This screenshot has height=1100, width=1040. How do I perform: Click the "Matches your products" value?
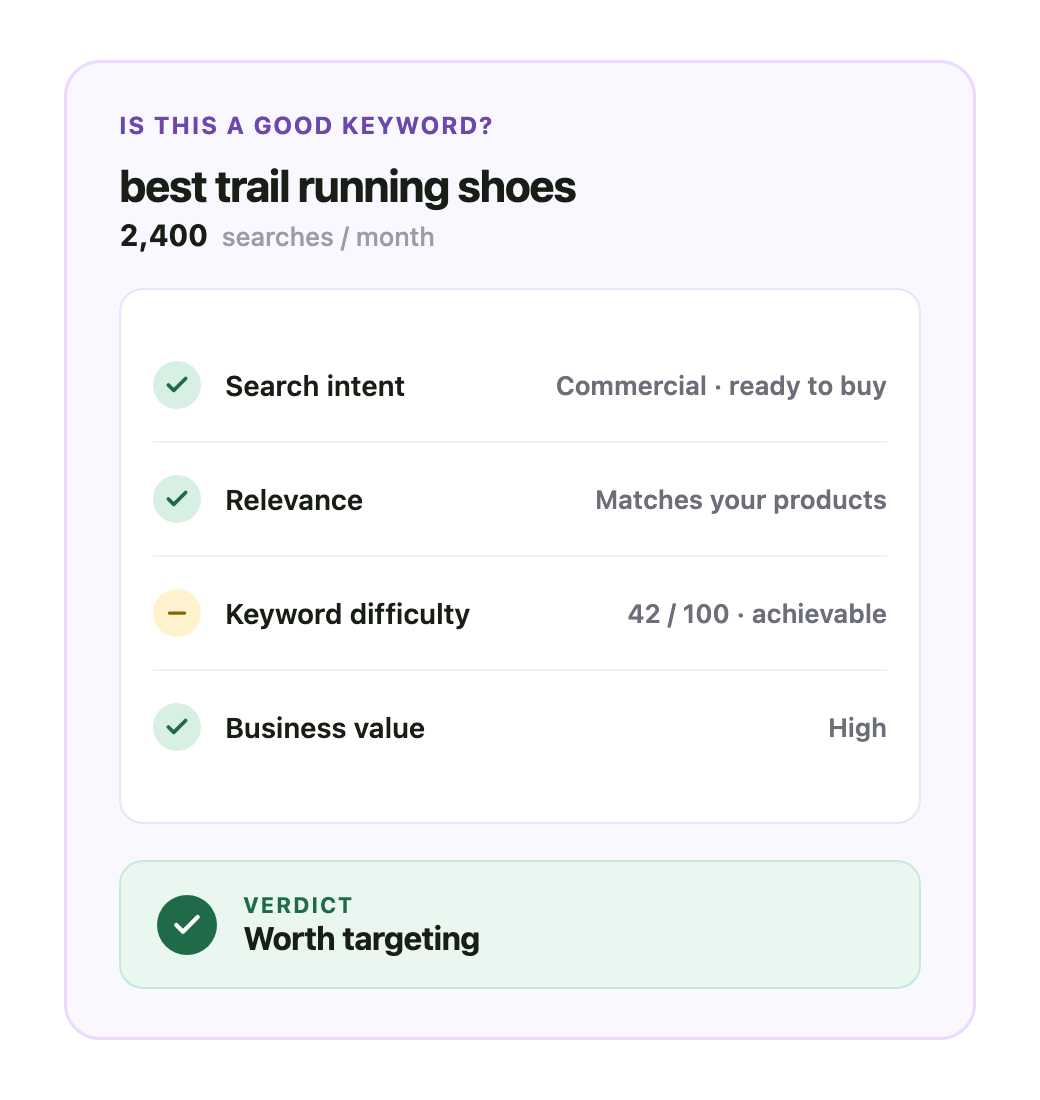point(740,500)
